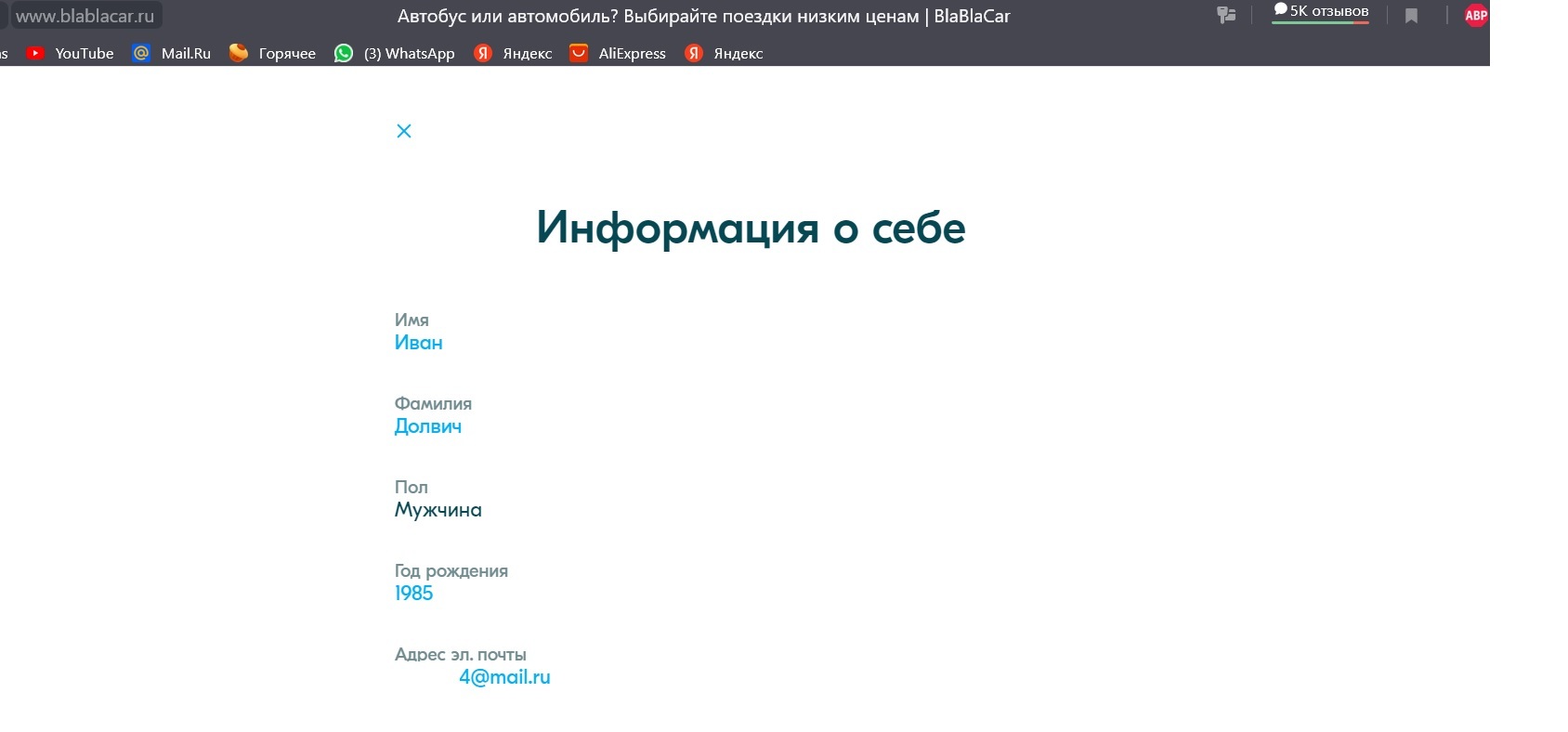Click the Адрес эл. почты field label

click(461, 654)
